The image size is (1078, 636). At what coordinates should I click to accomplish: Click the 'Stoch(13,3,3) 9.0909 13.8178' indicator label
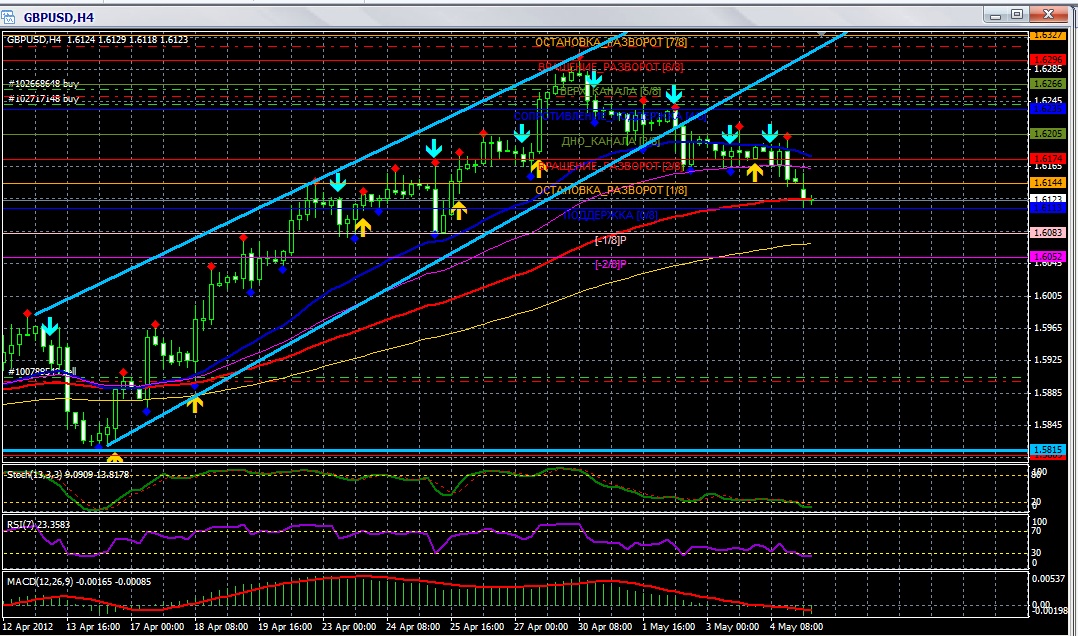(67, 474)
